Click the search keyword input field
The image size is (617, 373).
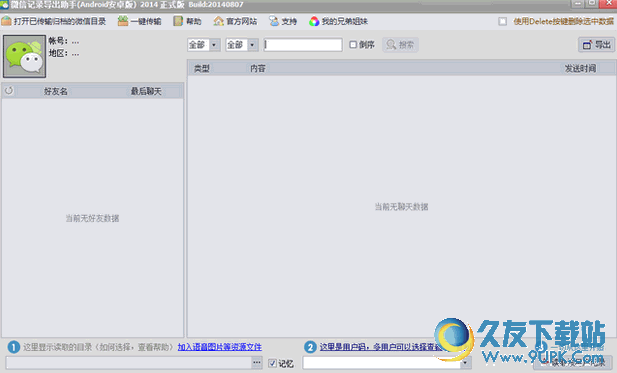tap(303, 45)
